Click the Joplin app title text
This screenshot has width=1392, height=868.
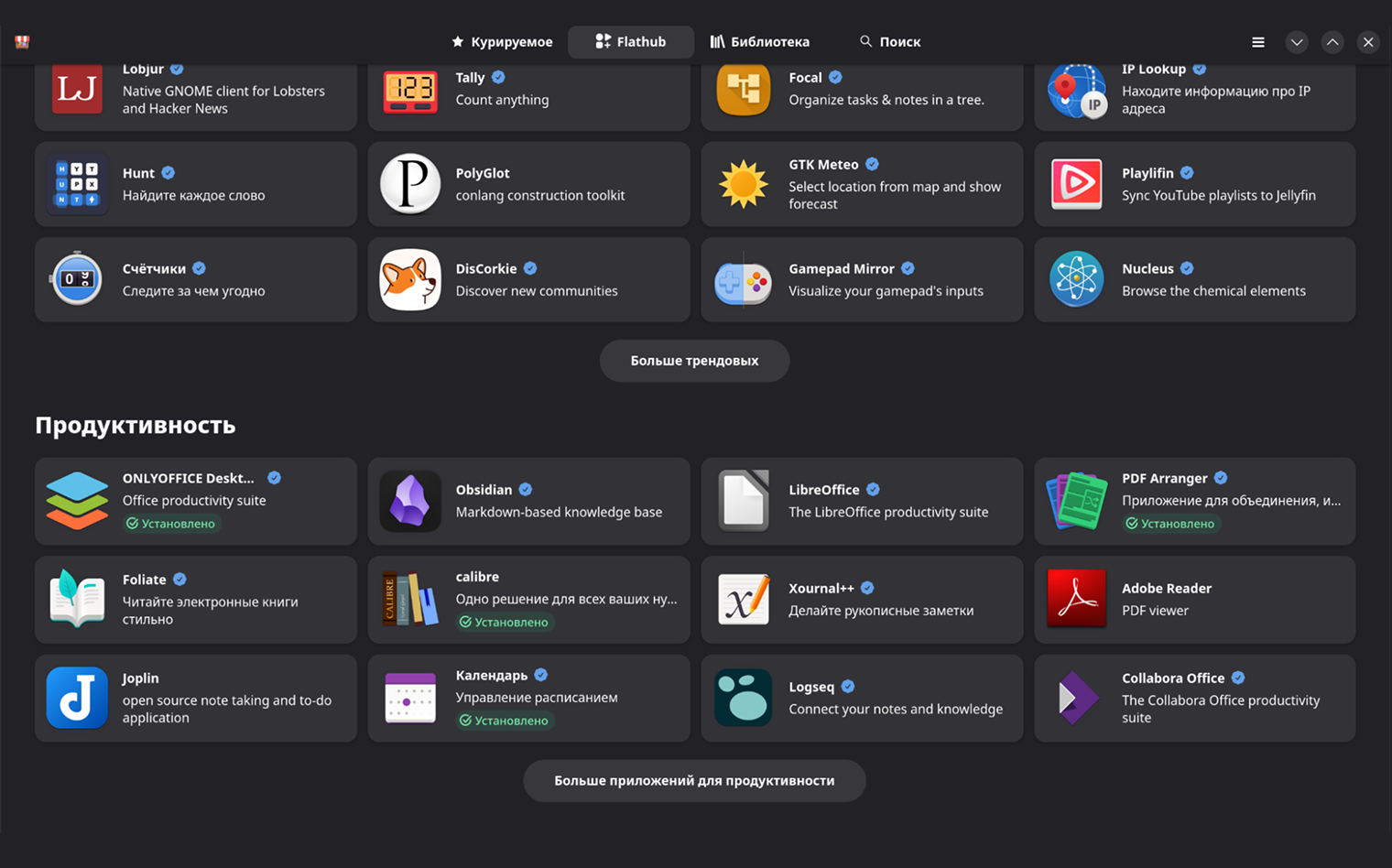click(x=141, y=678)
